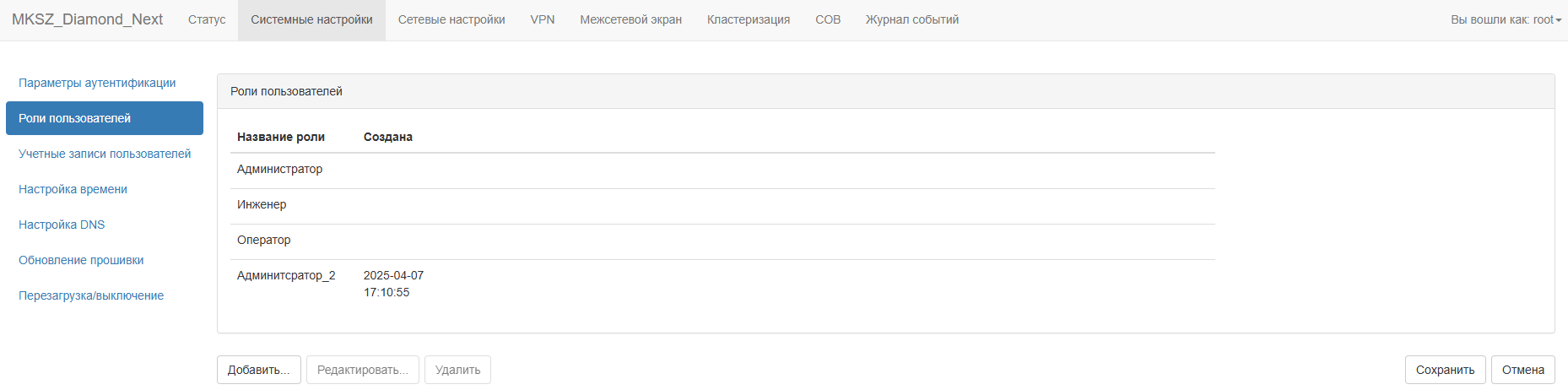Open the Кластеризация tab

pos(749,19)
